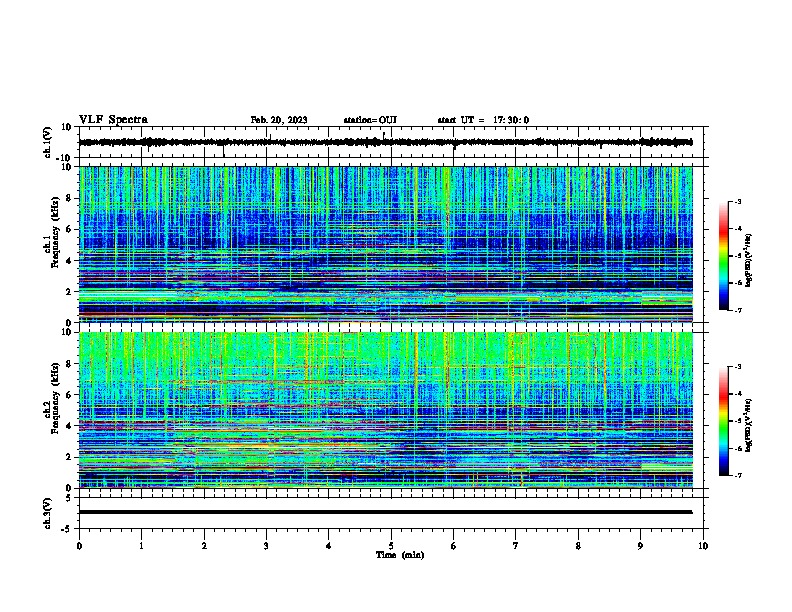Click inside the ch.2 spectrogram panel

pos(385,410)
